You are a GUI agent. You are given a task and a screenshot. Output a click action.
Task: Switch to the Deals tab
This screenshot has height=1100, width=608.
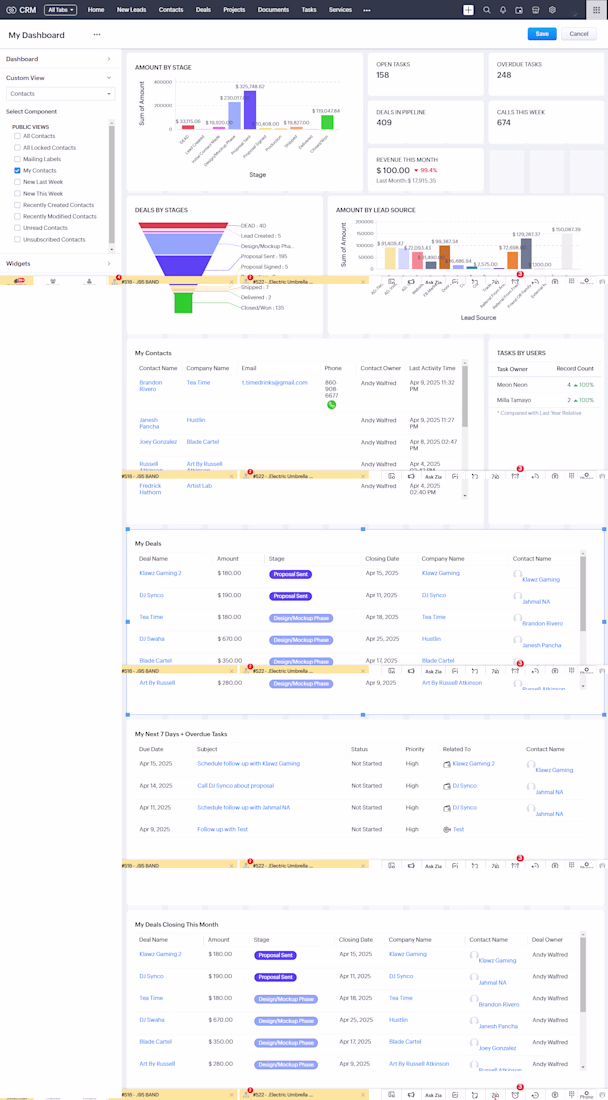click(x=203, y=10)
